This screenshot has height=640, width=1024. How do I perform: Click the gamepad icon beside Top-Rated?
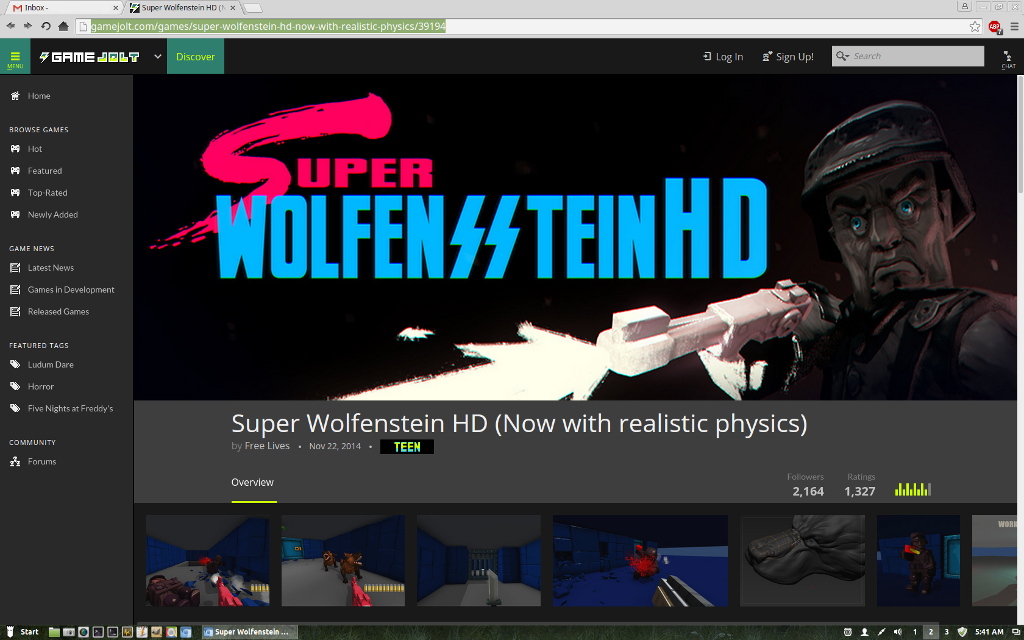click(15, 193)
